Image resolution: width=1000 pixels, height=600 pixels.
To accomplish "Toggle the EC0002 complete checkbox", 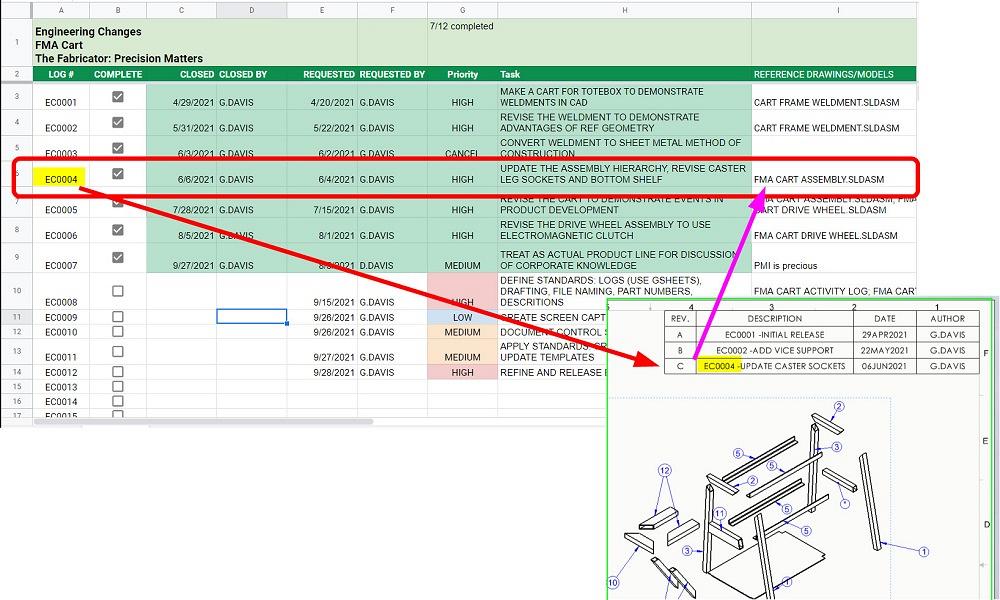I will [x=118, y=123].
